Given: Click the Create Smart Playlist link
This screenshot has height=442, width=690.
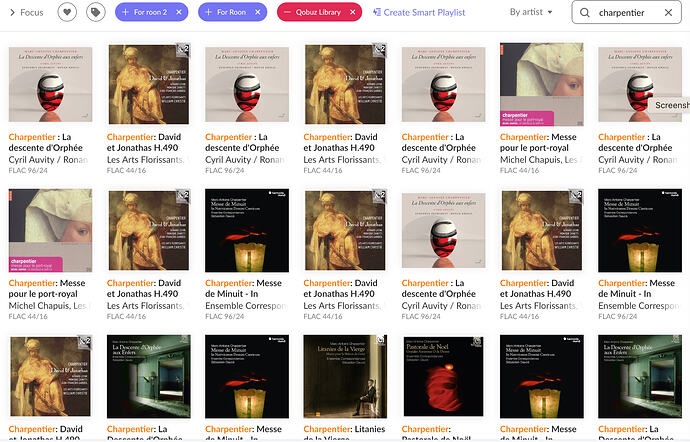Looking at the screenshot, I should (424, 12).
